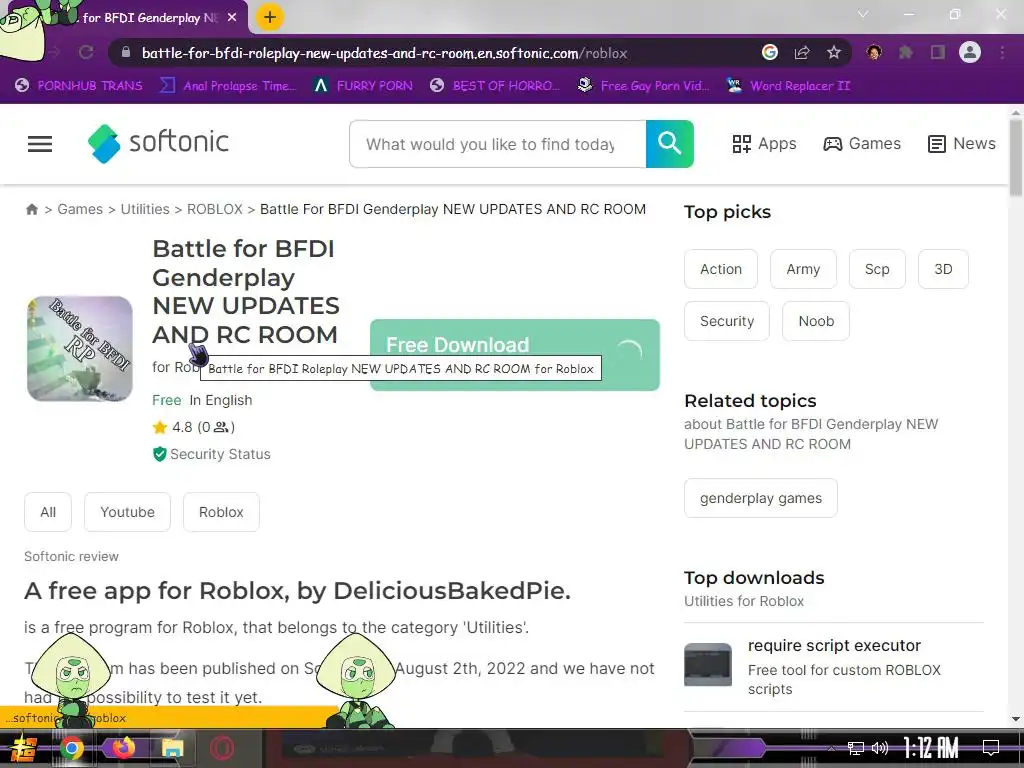Click the avatar extension icon
1024x768 pixels.
pos(874,52)
